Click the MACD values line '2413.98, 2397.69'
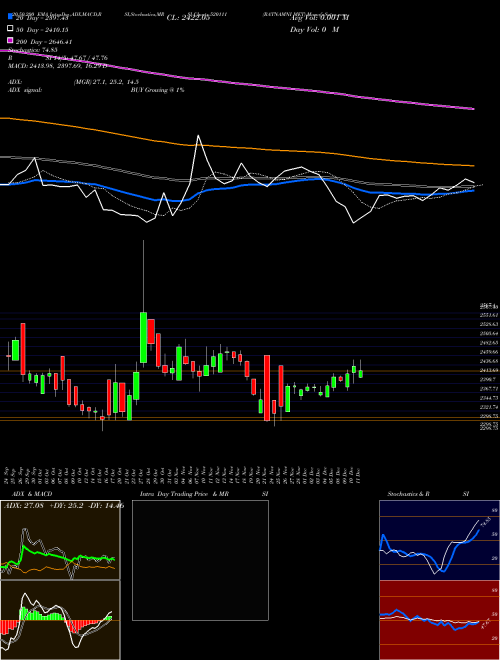Image resolution: width=500 pixels, height=660 pixels. [57, 66]
